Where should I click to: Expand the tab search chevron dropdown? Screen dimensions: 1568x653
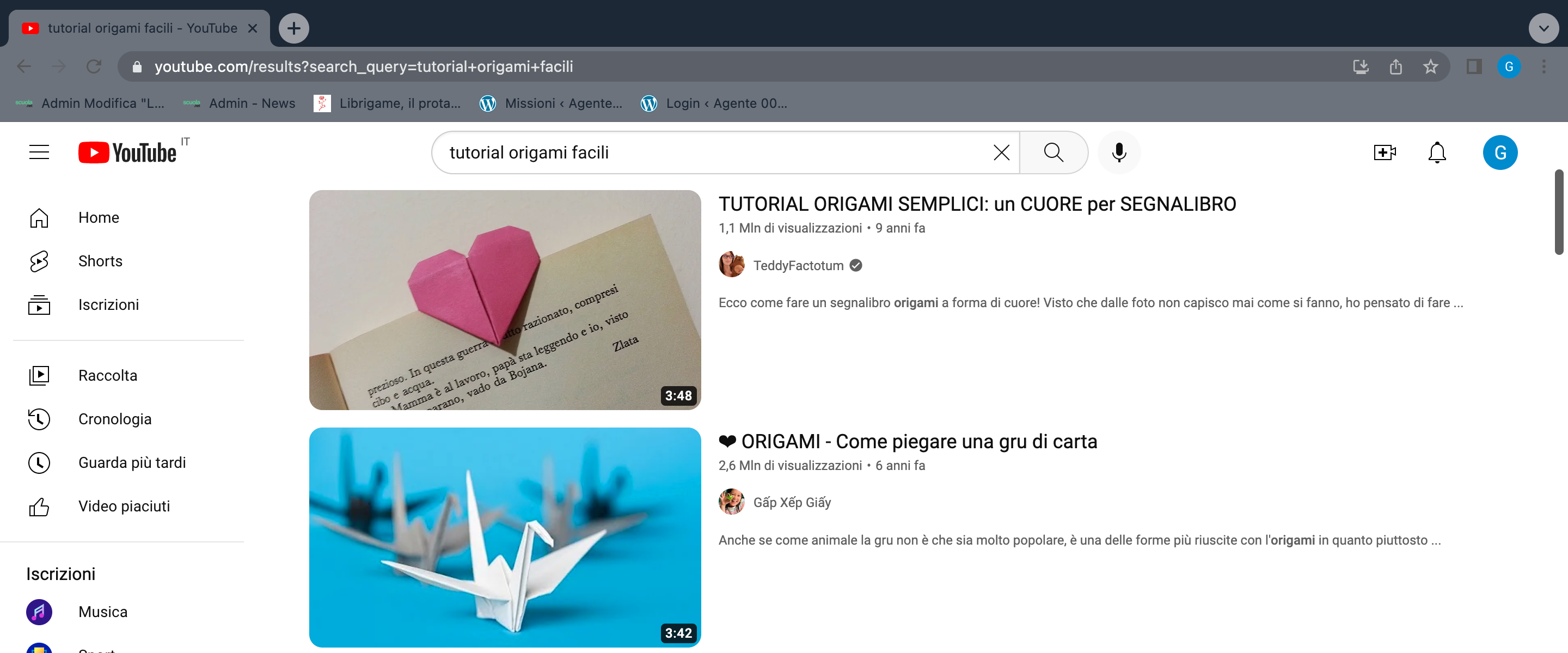tap(1543, 28)
